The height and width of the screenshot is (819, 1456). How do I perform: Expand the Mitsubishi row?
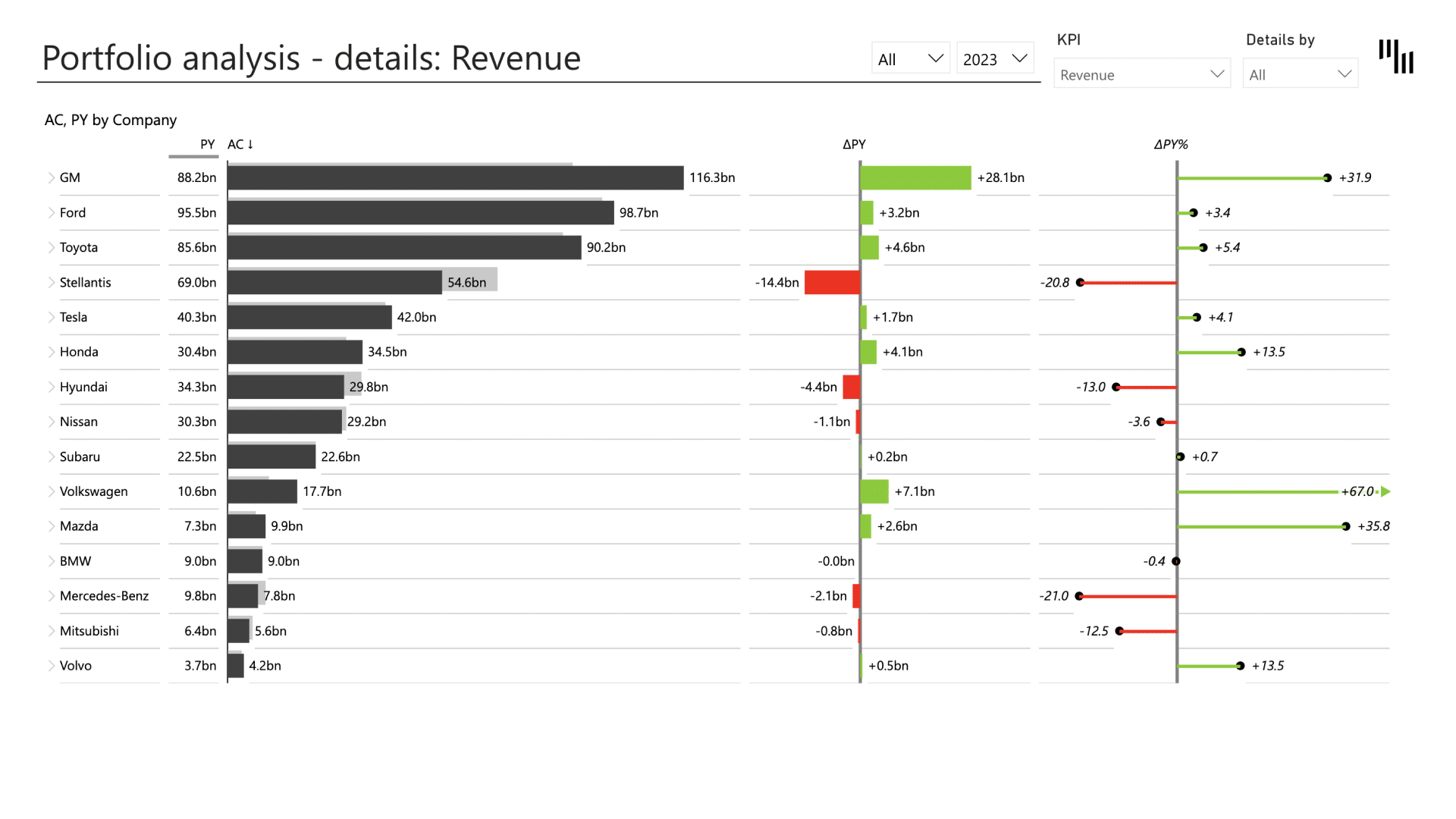coord(50,631)
